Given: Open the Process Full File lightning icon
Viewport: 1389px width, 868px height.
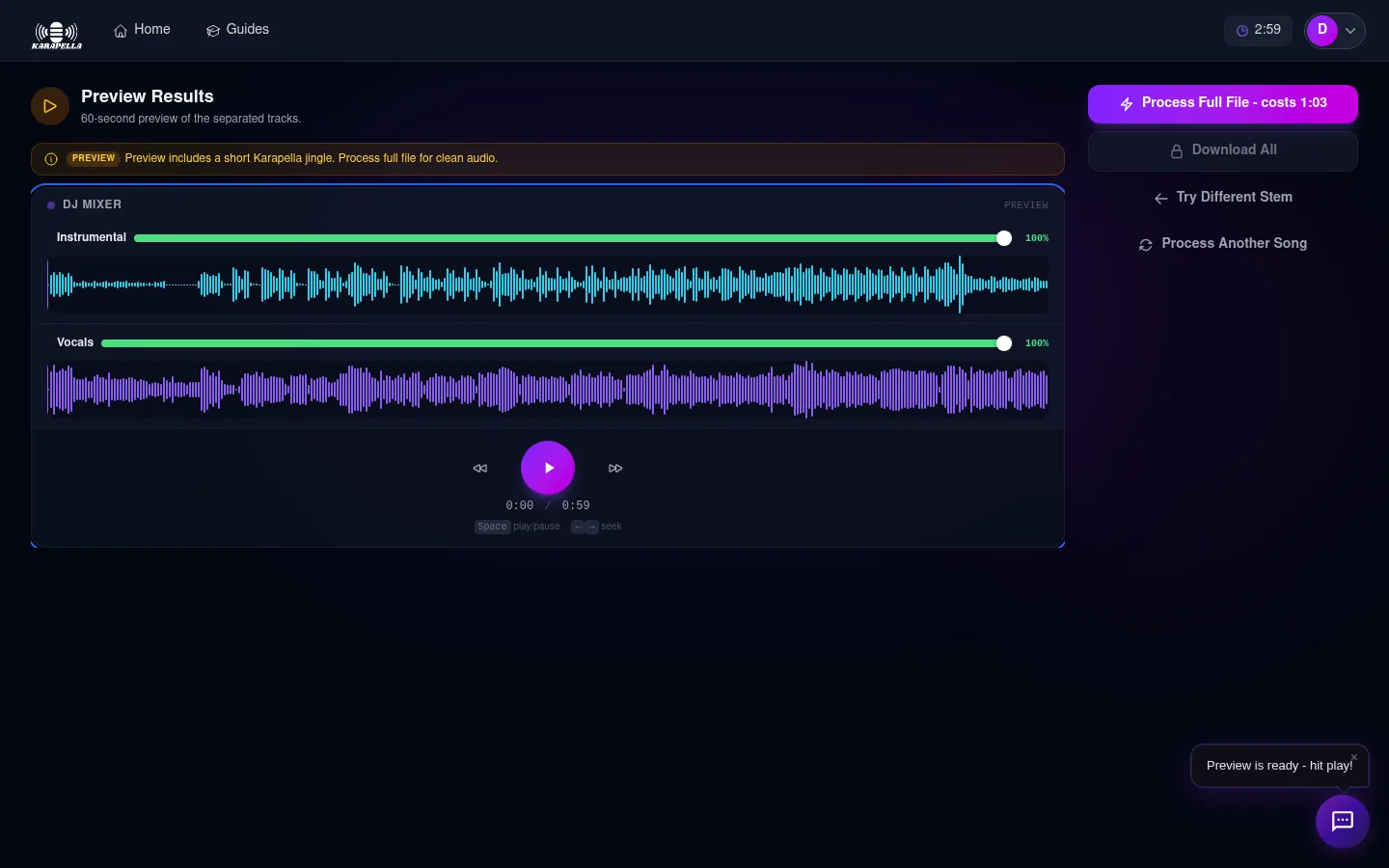Looking at the screenshot, I should pos(1127,103).
